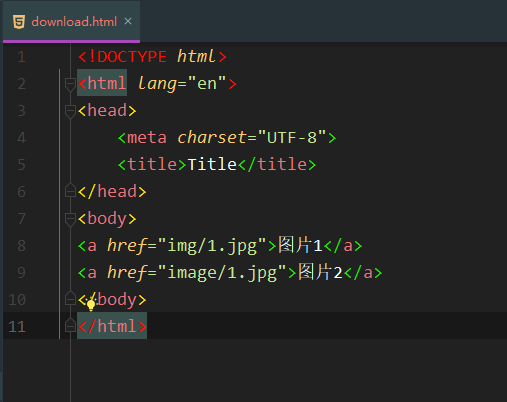Toggle fold marker at closing html tag line 11
The height and width of the screenshot is (402, 507).
(70, 325)
